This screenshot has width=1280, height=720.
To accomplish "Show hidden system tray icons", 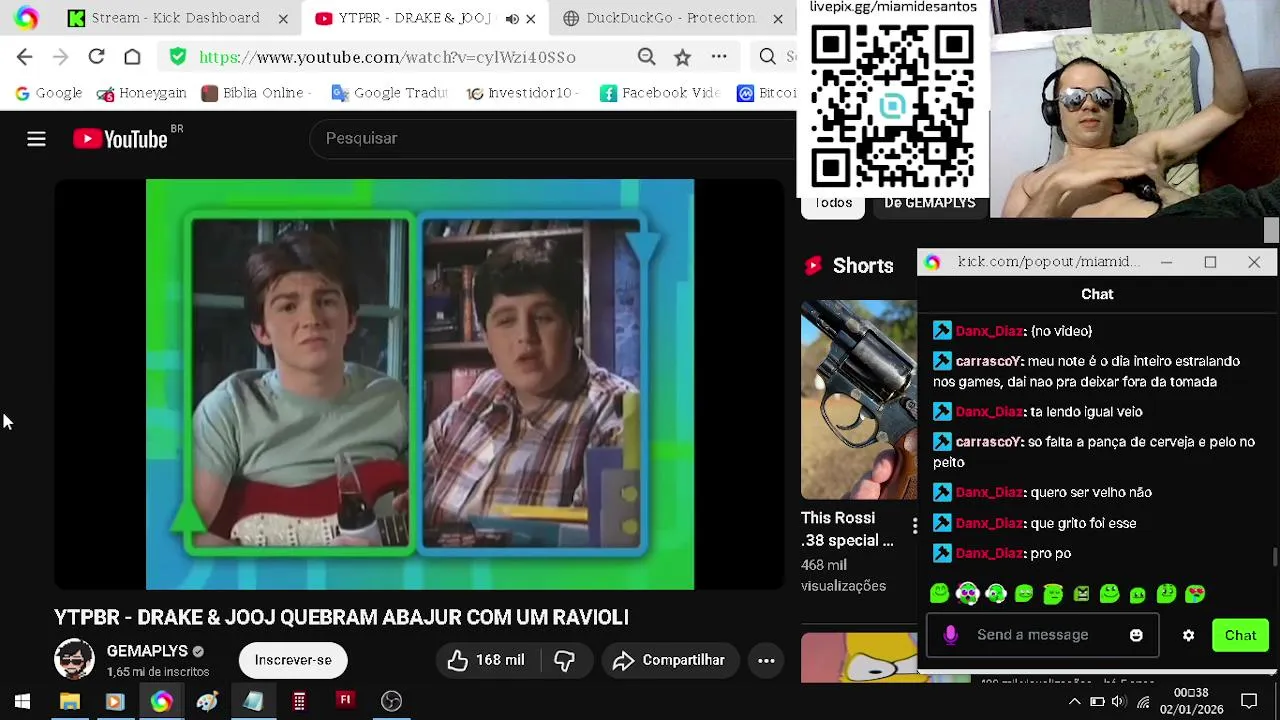I will coord(1074,701).
